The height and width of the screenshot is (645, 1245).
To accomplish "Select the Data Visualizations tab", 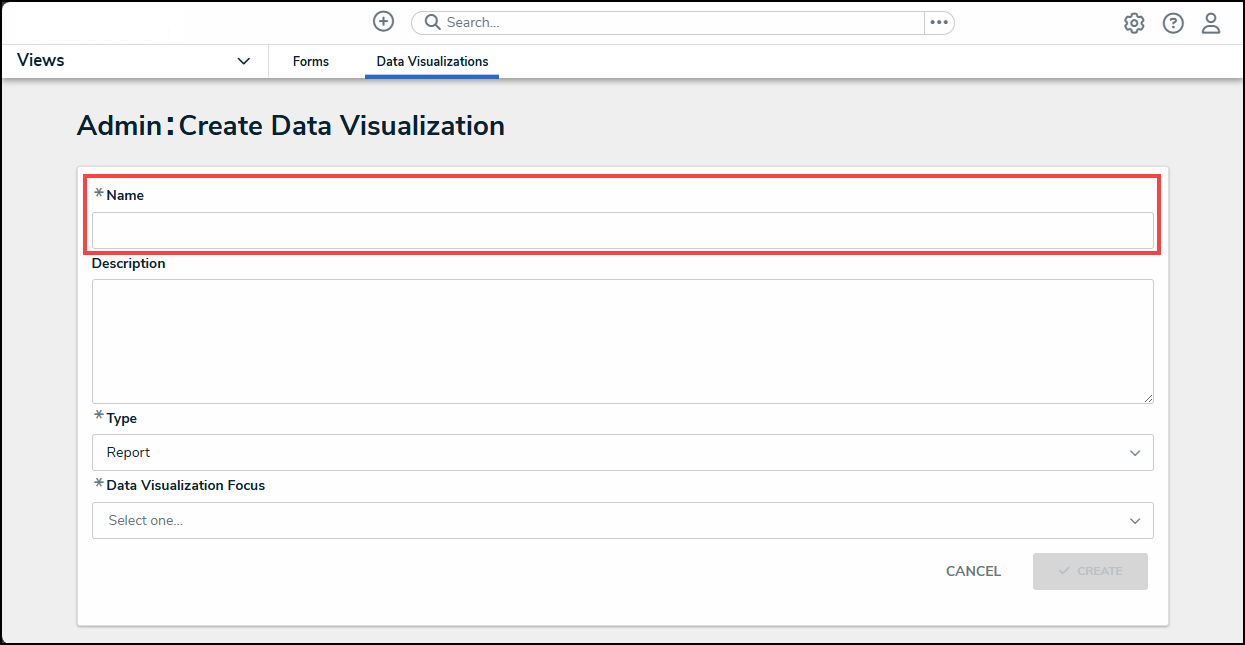I will (x=432, y=62).
